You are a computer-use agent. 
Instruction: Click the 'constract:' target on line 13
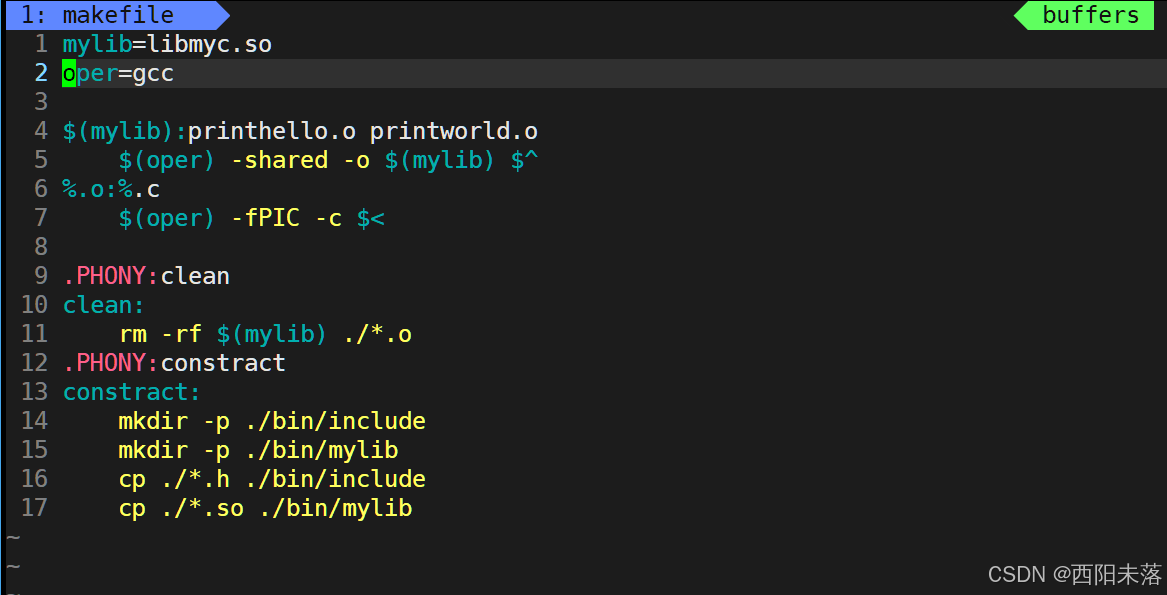132,392
